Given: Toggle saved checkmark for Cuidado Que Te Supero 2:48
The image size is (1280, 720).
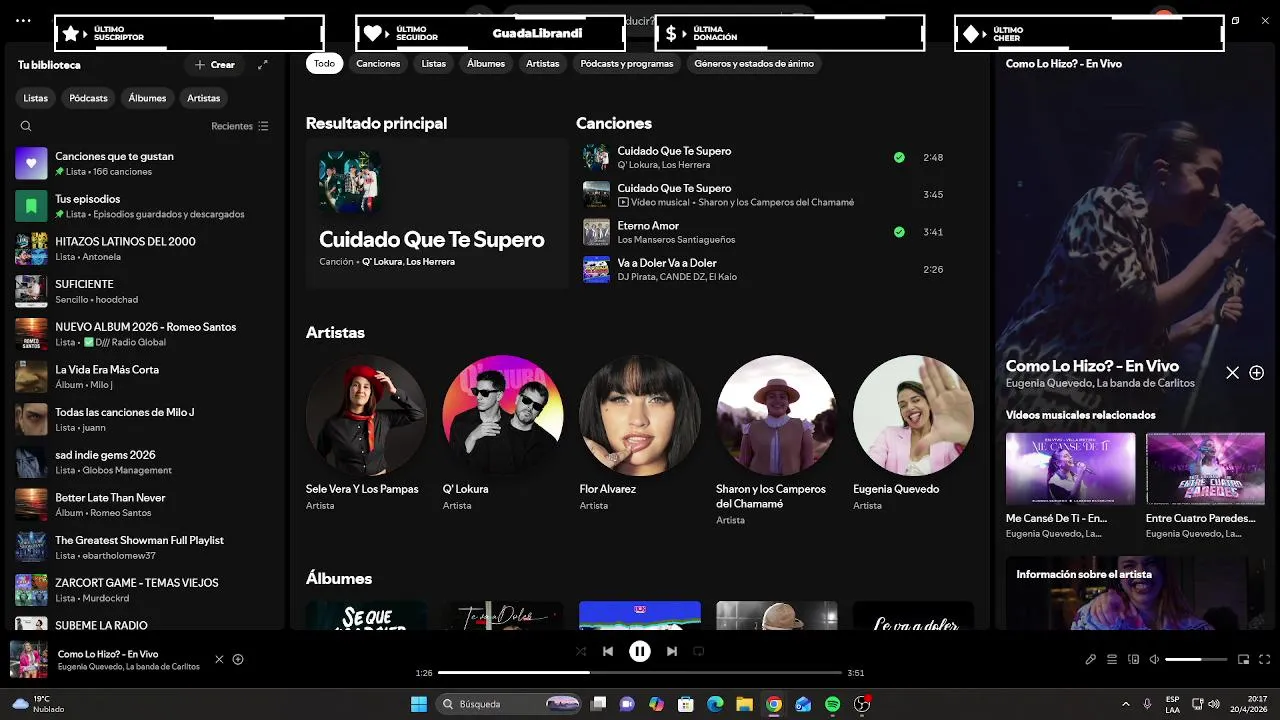Looking at the screenshot, I should pyautogui.click(x=899, y=157).
